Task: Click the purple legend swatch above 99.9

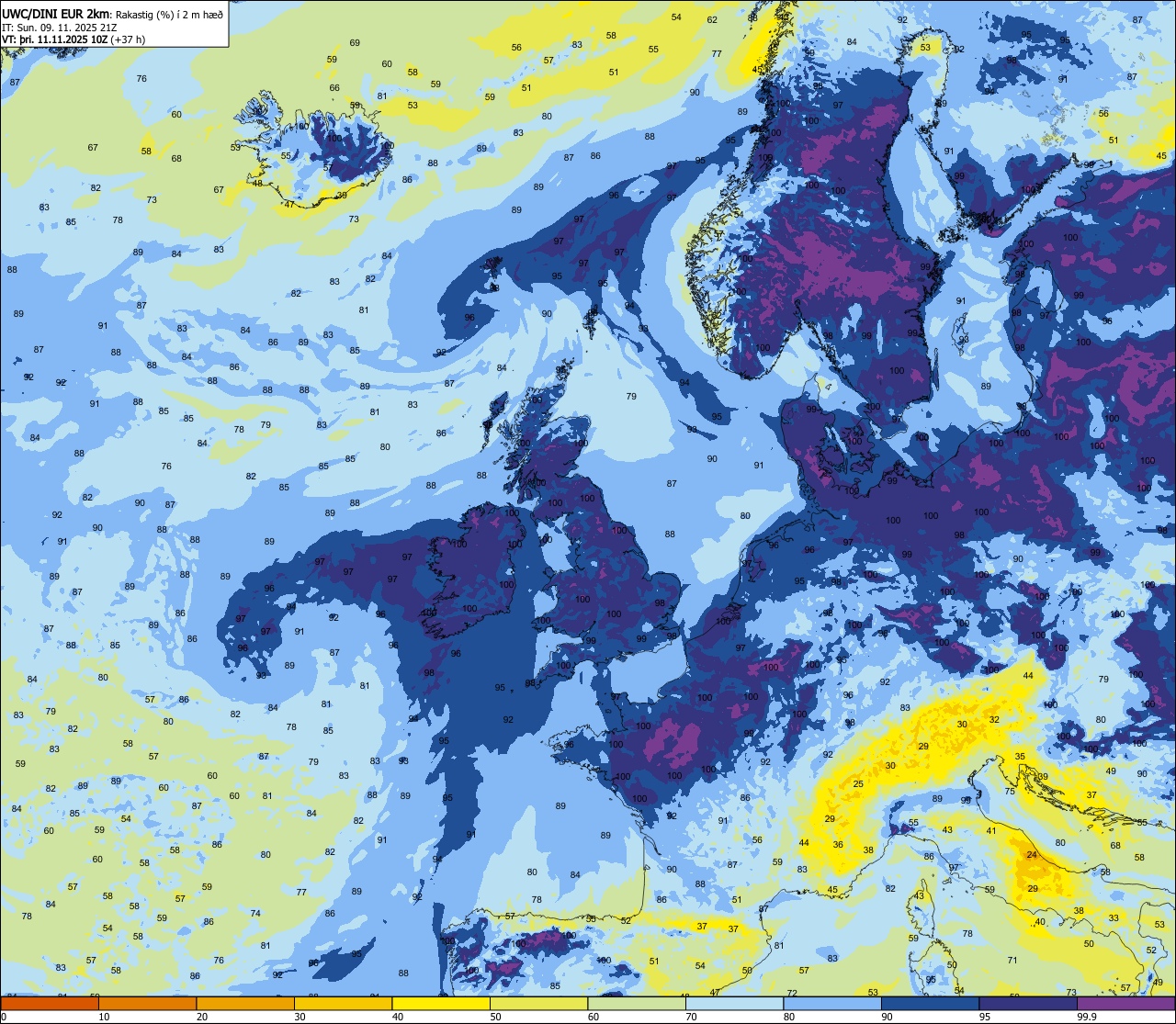Action: [x=1125, y=1003]
